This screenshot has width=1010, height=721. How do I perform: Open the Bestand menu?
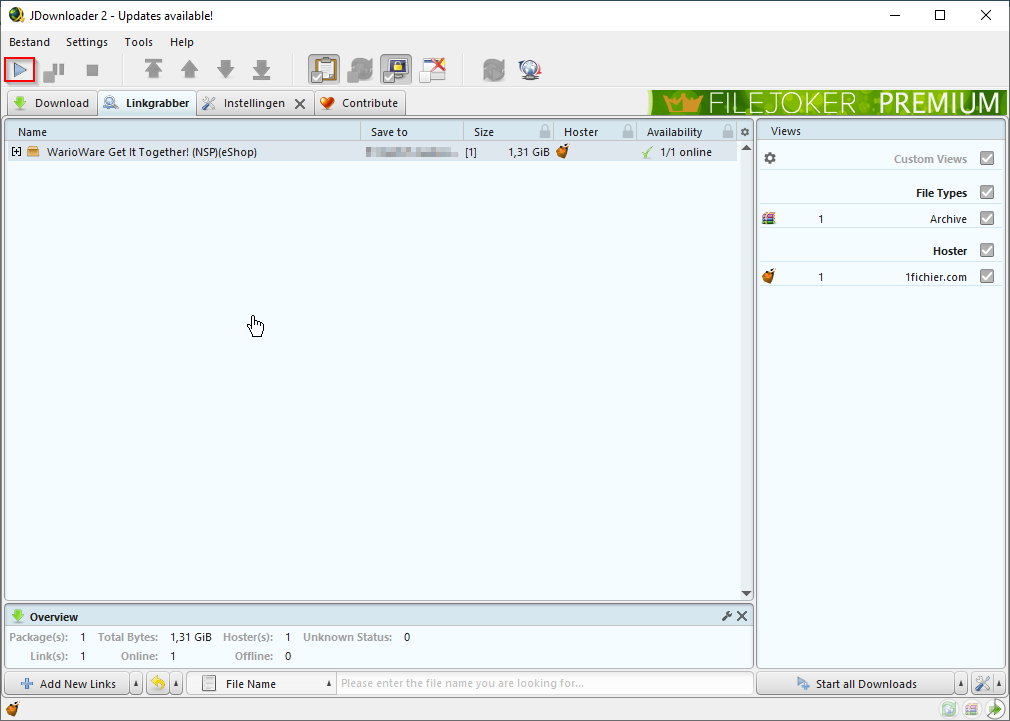[x=30, y=42]
